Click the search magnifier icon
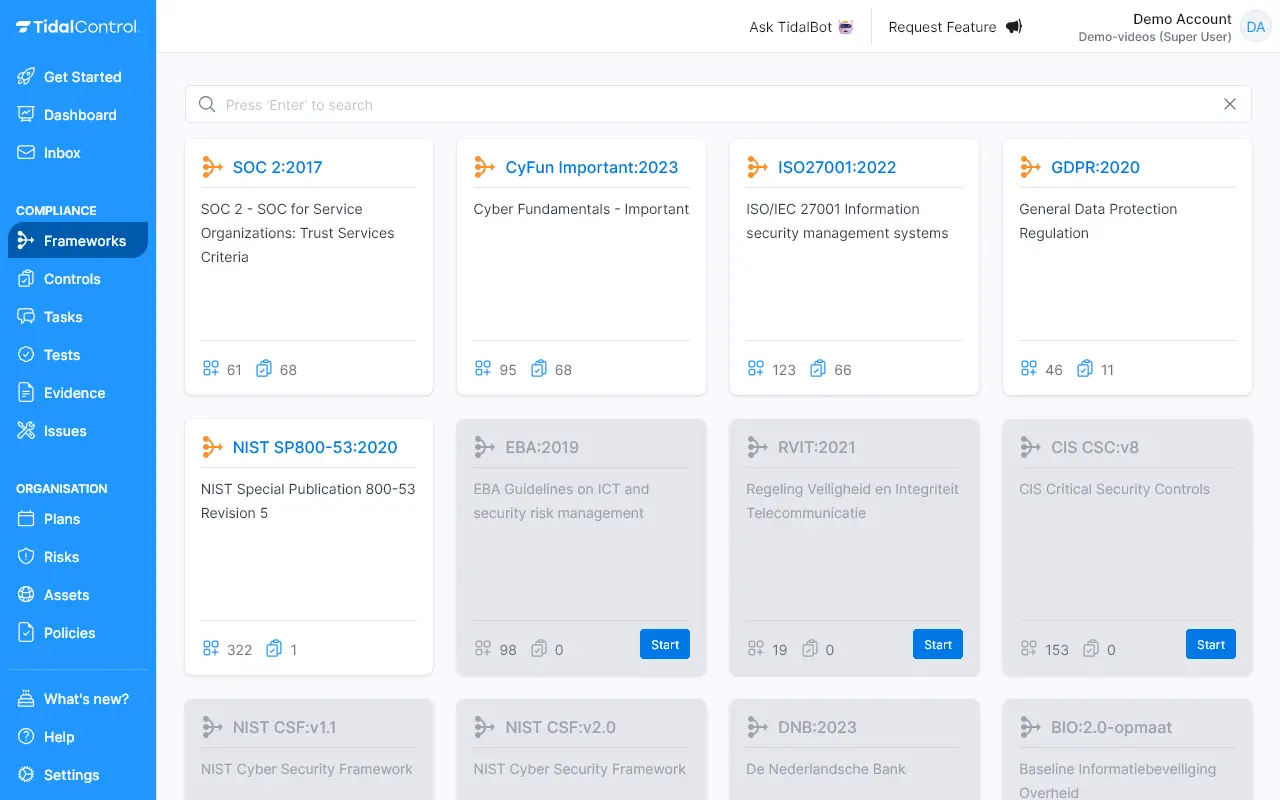 tap(207, 104)
